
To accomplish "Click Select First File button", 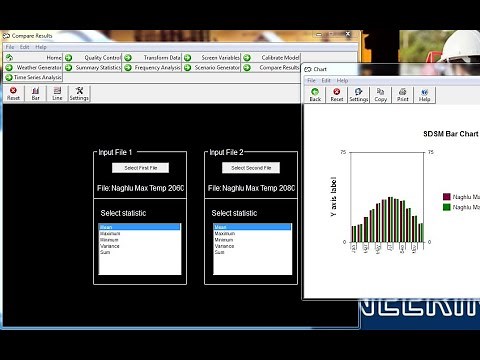I will [140, 168].
